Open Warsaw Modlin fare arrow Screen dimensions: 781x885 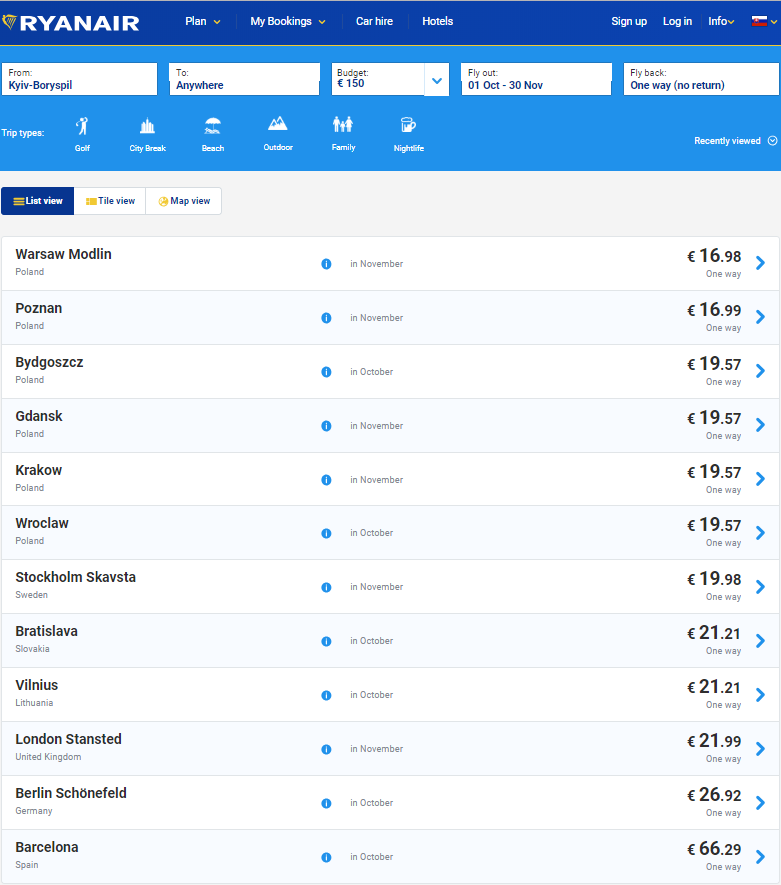(761, 263)
